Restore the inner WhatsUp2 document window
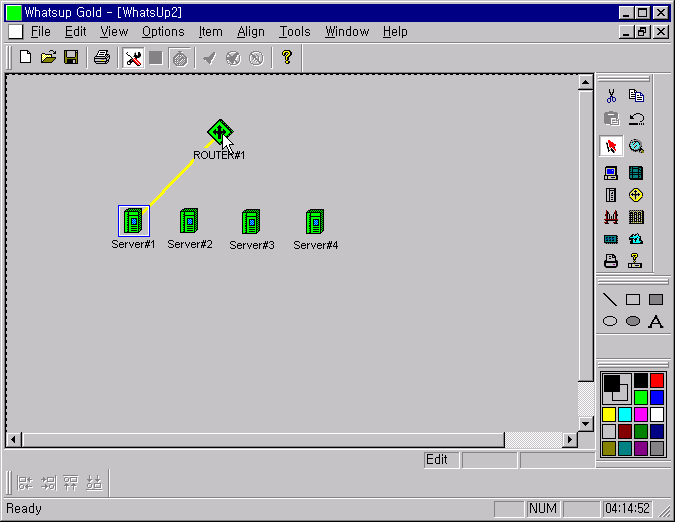 pyautogui.click(x=643, y=32)
